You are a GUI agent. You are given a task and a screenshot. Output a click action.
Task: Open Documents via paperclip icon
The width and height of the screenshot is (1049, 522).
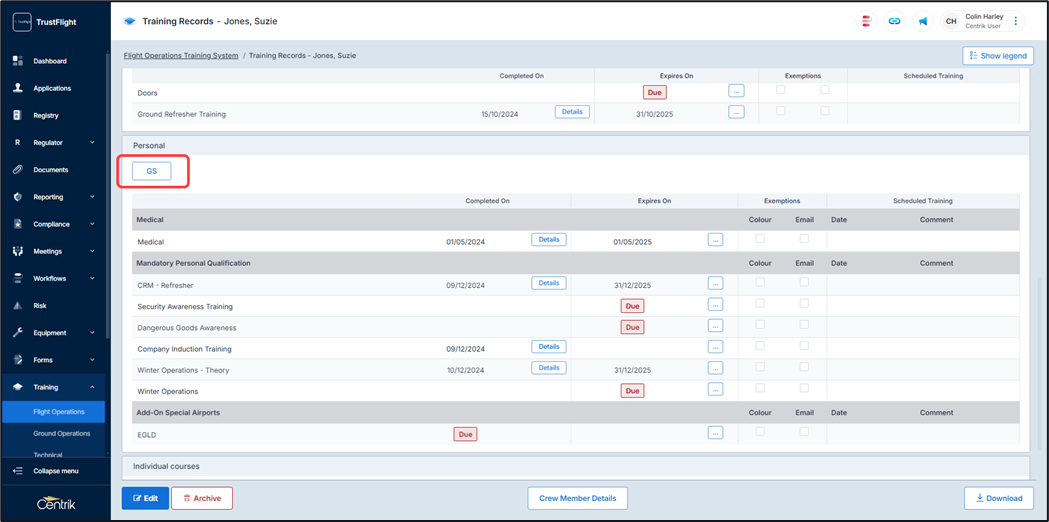(x=17, y=170)
